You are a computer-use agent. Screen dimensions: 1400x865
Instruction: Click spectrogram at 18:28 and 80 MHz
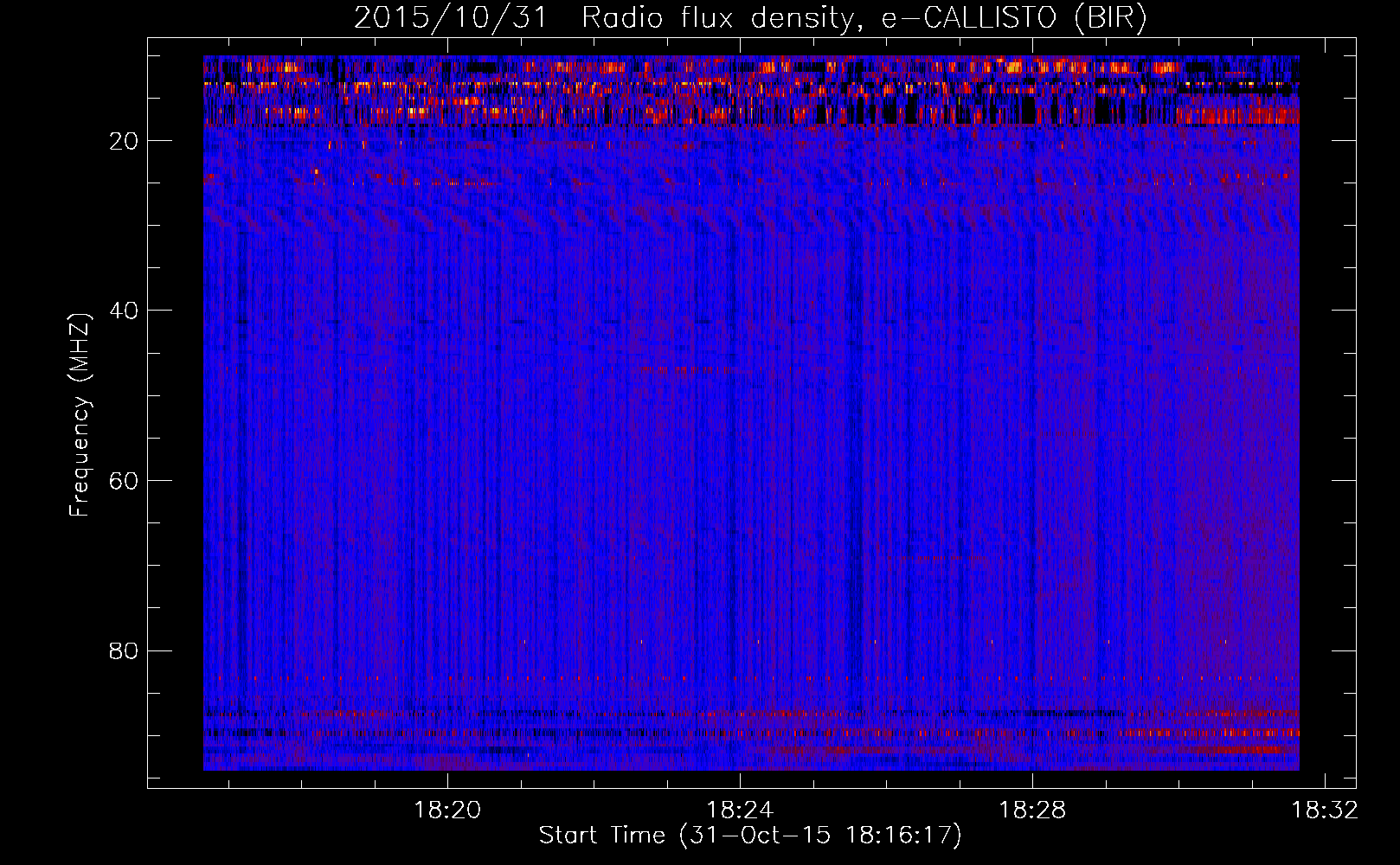[1032, 650]
